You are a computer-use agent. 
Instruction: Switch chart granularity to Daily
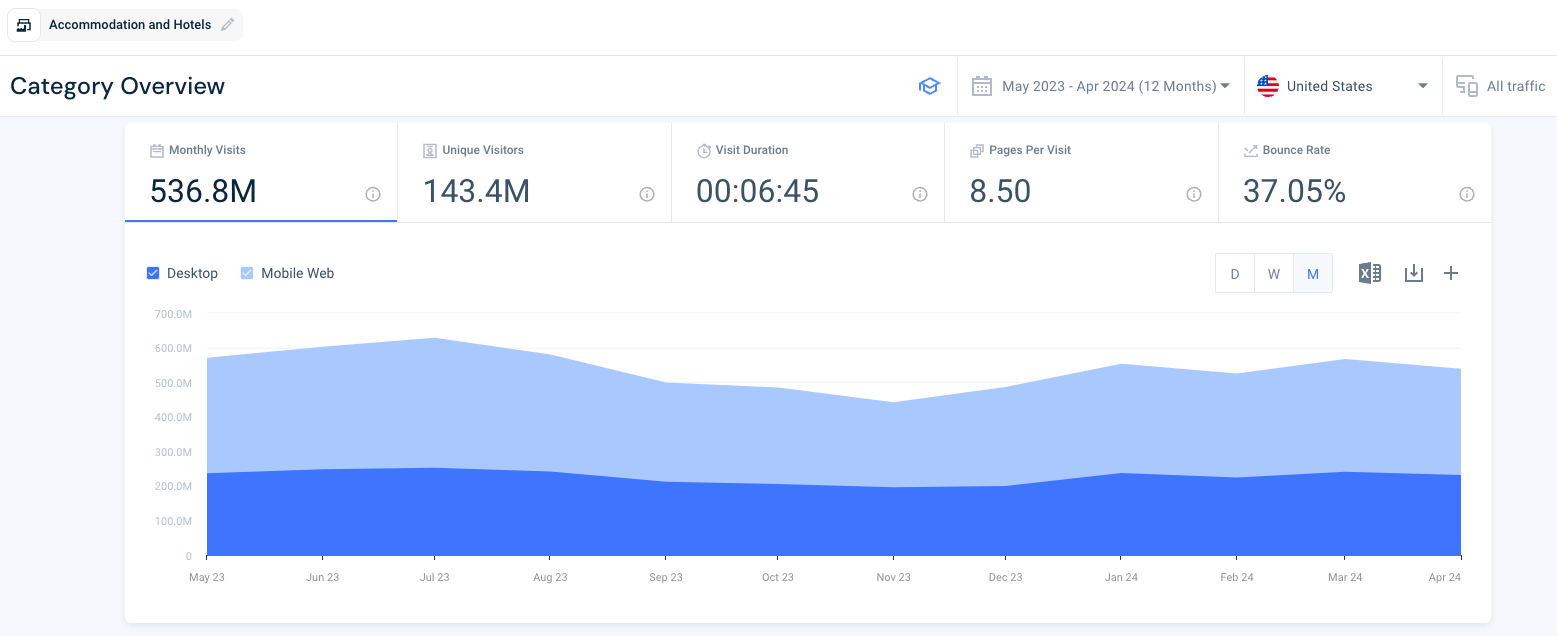[x=1234, y=272]
